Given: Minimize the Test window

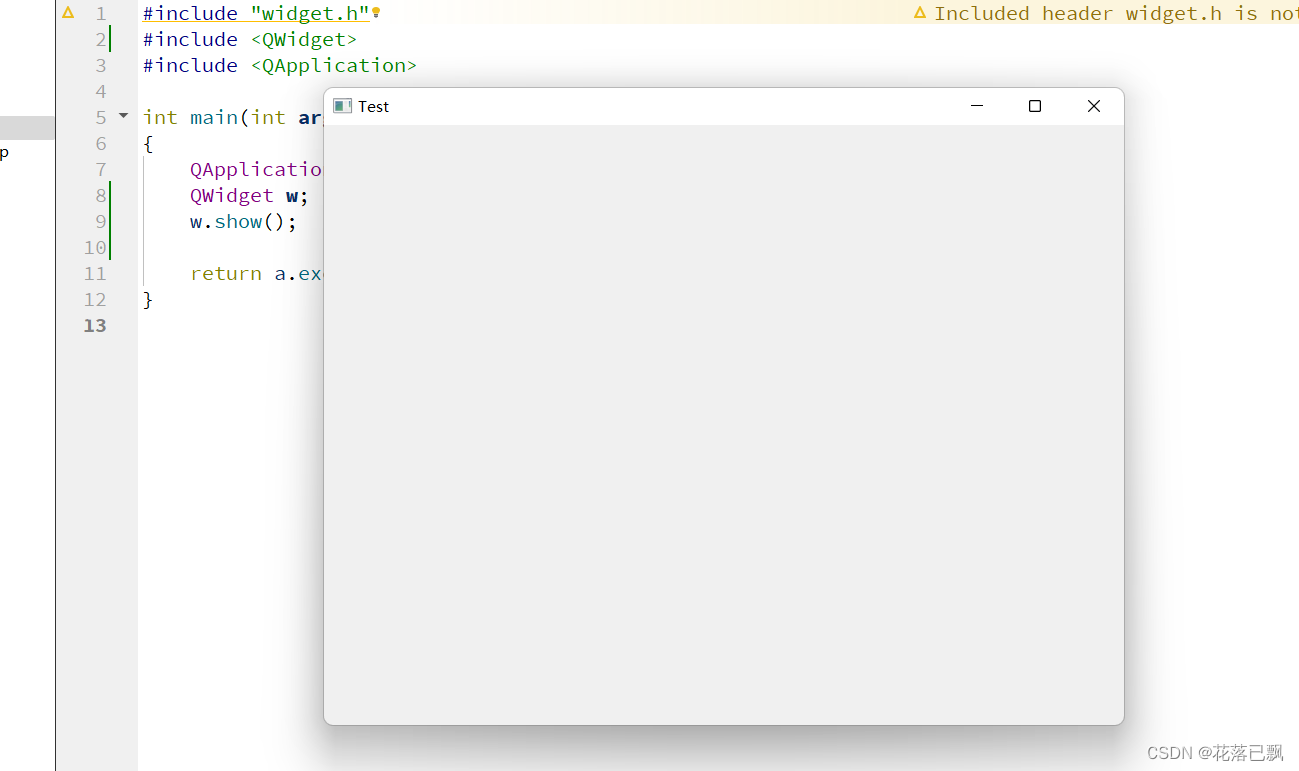Looking at the screenshot, I should click(977, 106).
